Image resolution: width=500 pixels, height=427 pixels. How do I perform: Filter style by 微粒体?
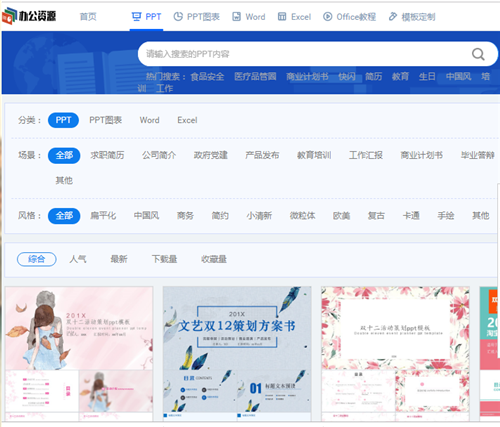click(302, 216)
